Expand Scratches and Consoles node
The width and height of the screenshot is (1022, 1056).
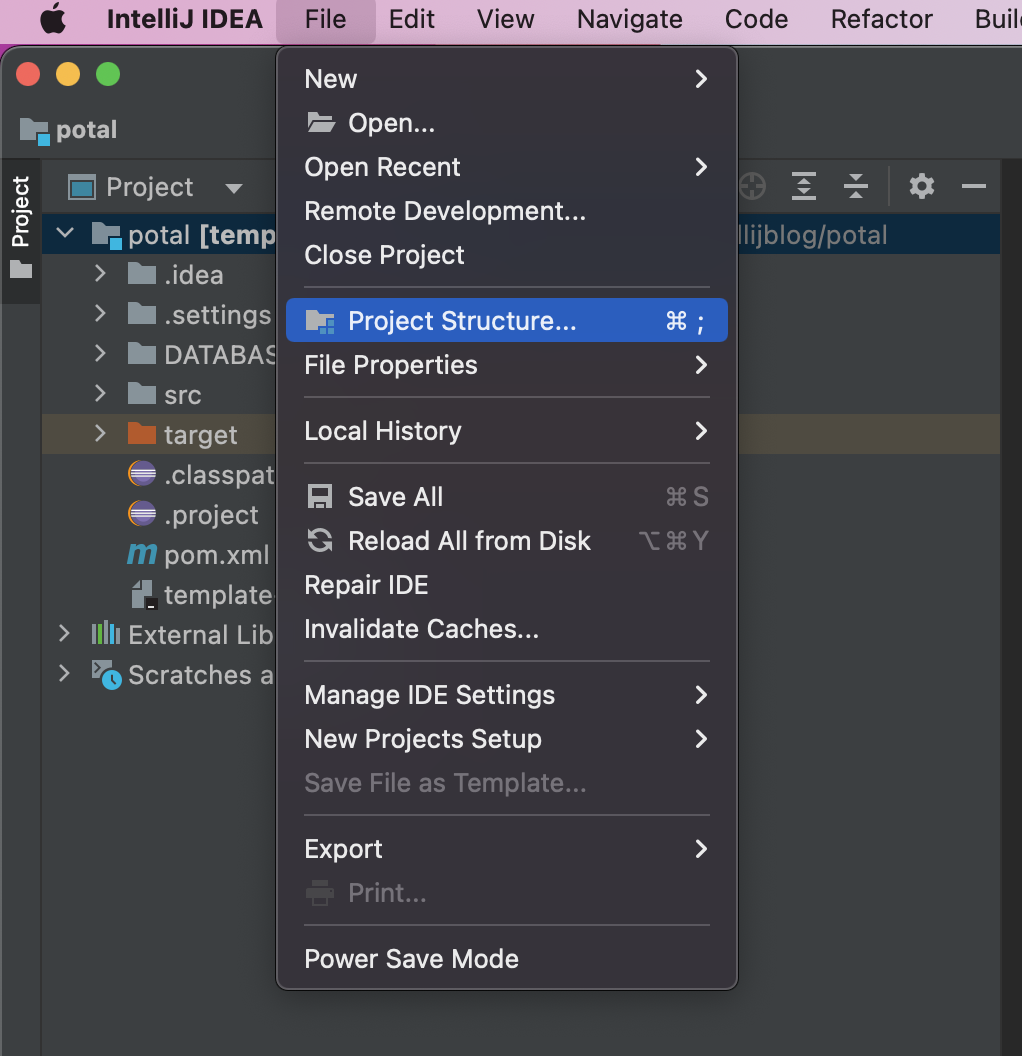pyautogui.click(x=64, y=673)
